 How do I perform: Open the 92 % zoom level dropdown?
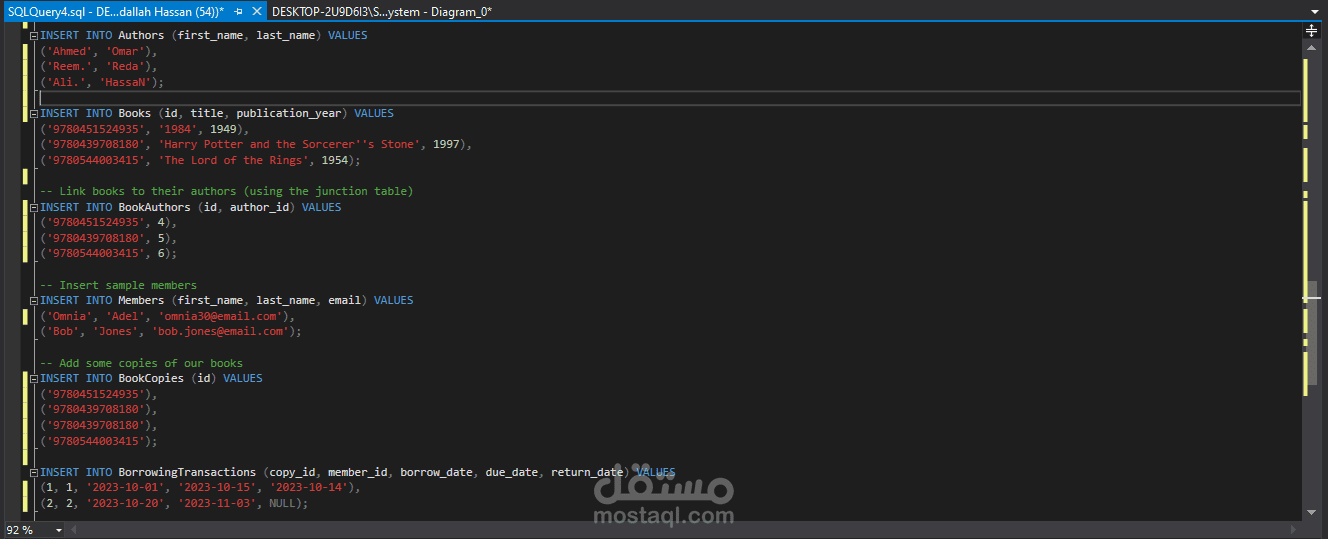pyautogui.click(x=58, y=530)
